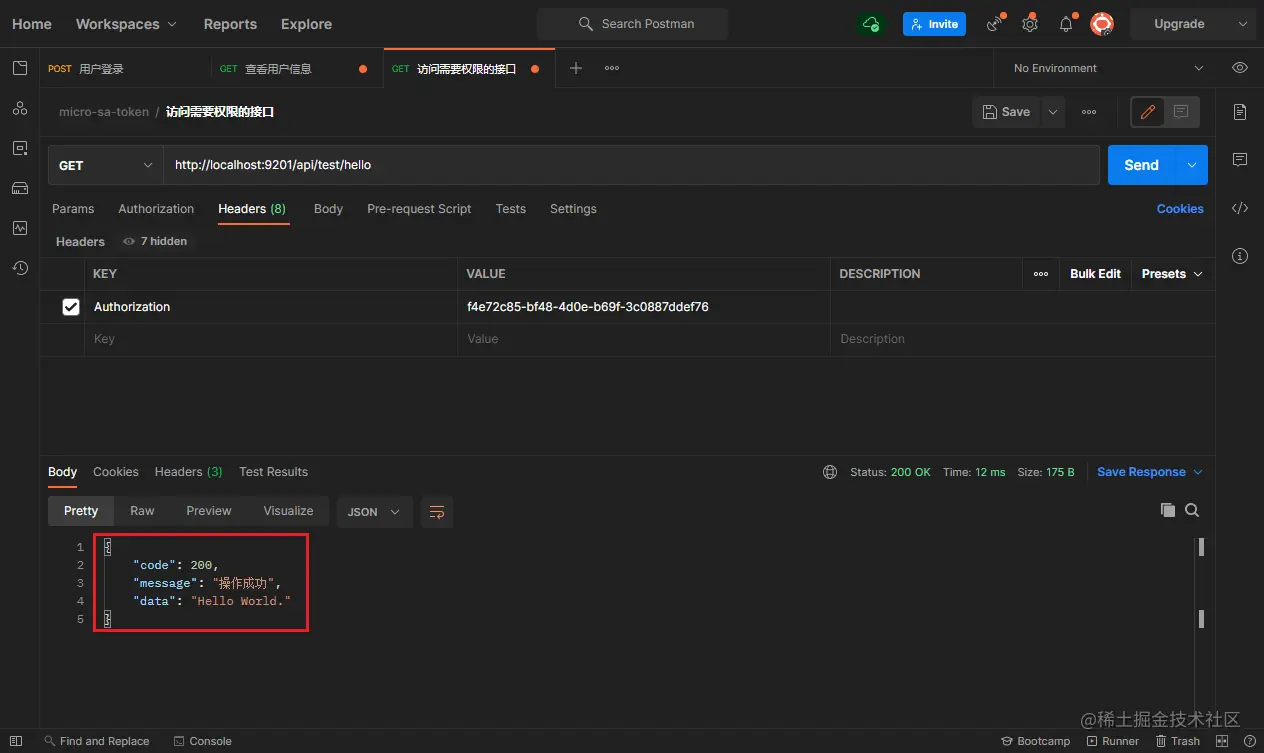Add new request tab with plus icon
The height and width of the screenshot is (753, 1264).
(x=575, y=68)
